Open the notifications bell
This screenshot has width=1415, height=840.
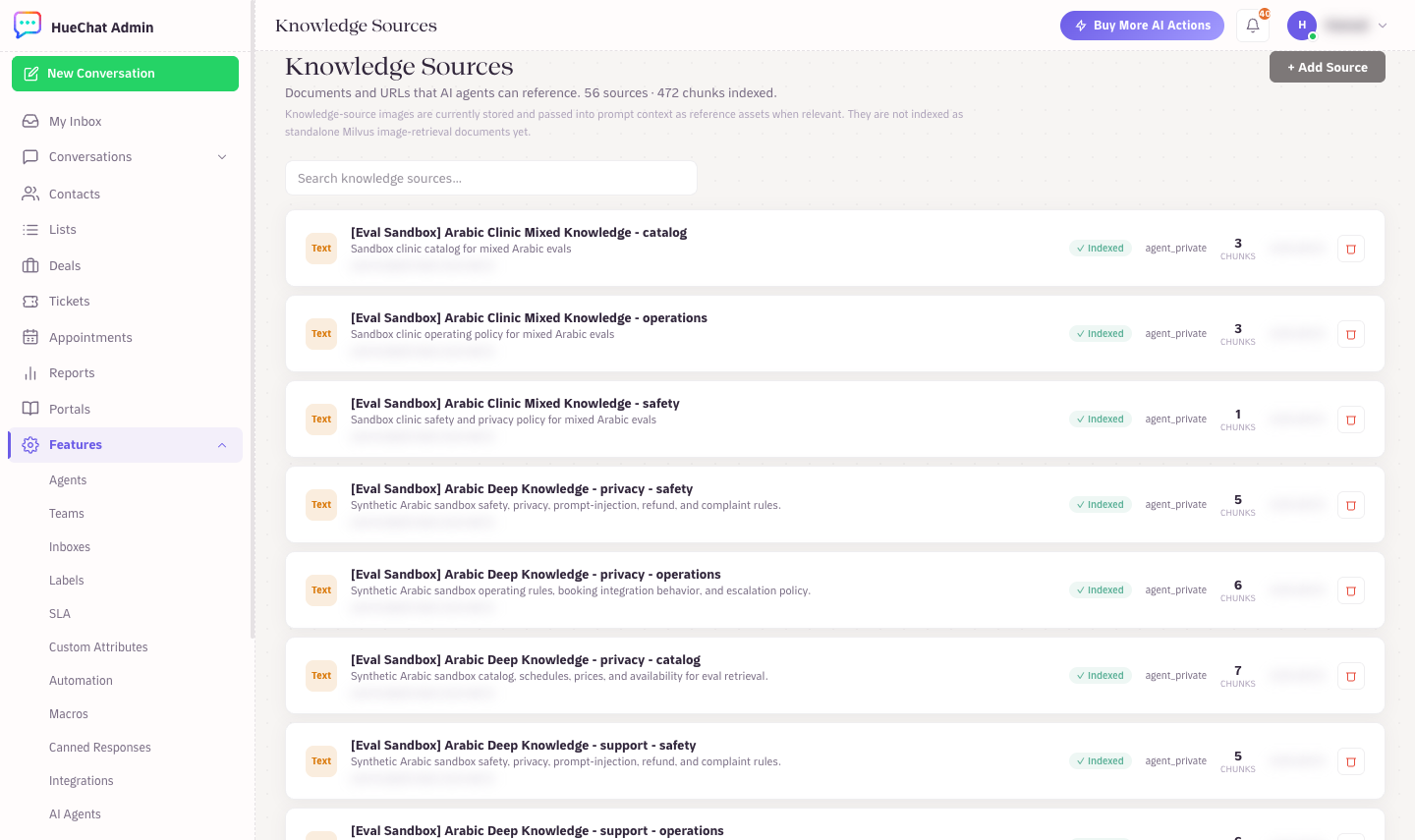(x=1253, y=26)
